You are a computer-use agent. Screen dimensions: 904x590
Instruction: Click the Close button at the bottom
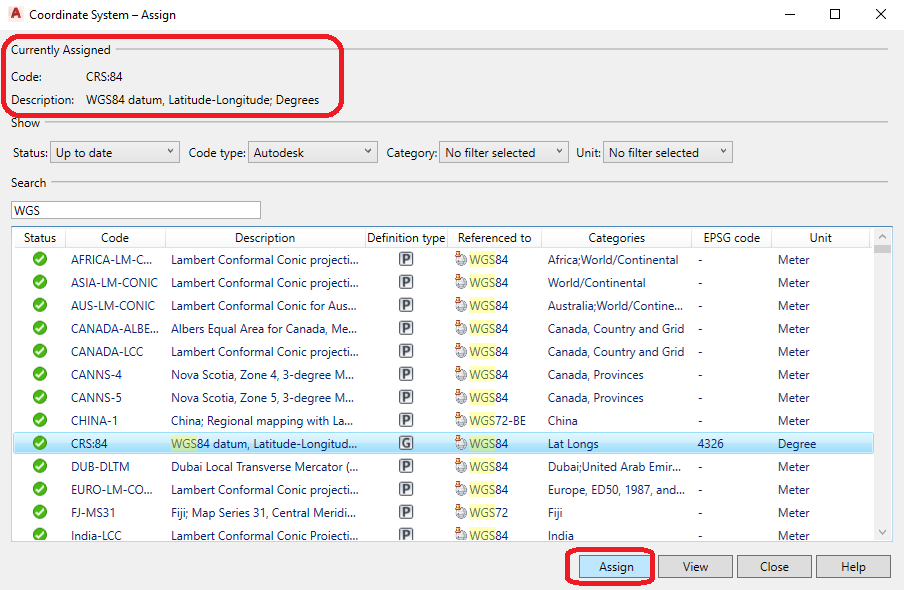[774, 567]
